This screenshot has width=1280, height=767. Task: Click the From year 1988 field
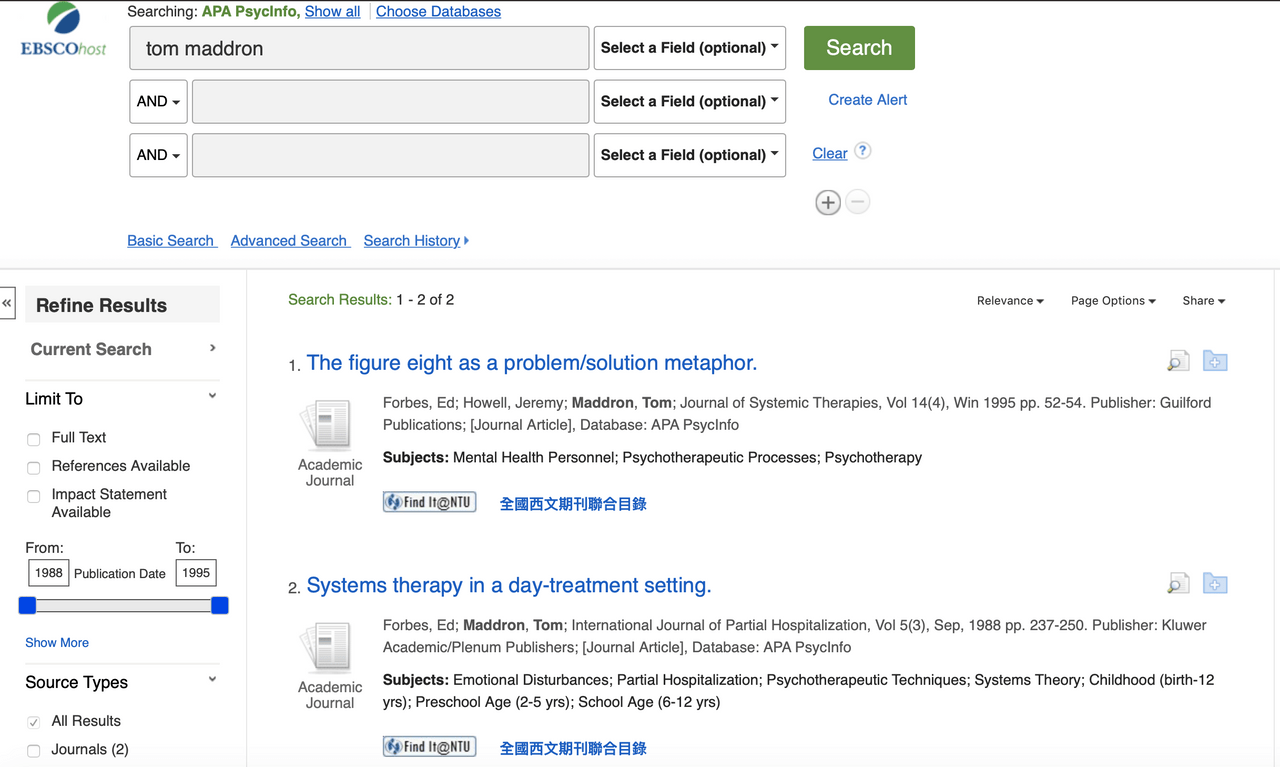point(48,573)
